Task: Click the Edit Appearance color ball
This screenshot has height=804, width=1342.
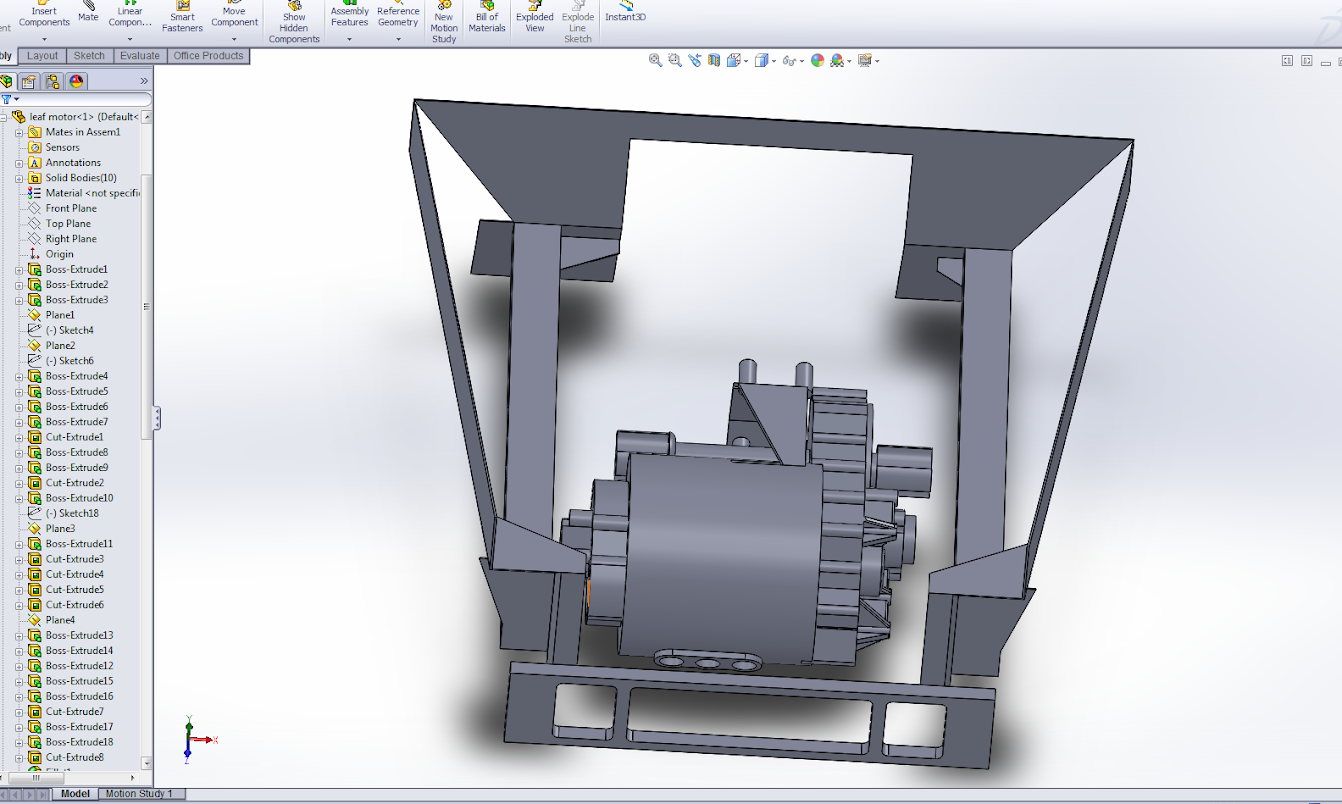Action: tap(817, 61)
